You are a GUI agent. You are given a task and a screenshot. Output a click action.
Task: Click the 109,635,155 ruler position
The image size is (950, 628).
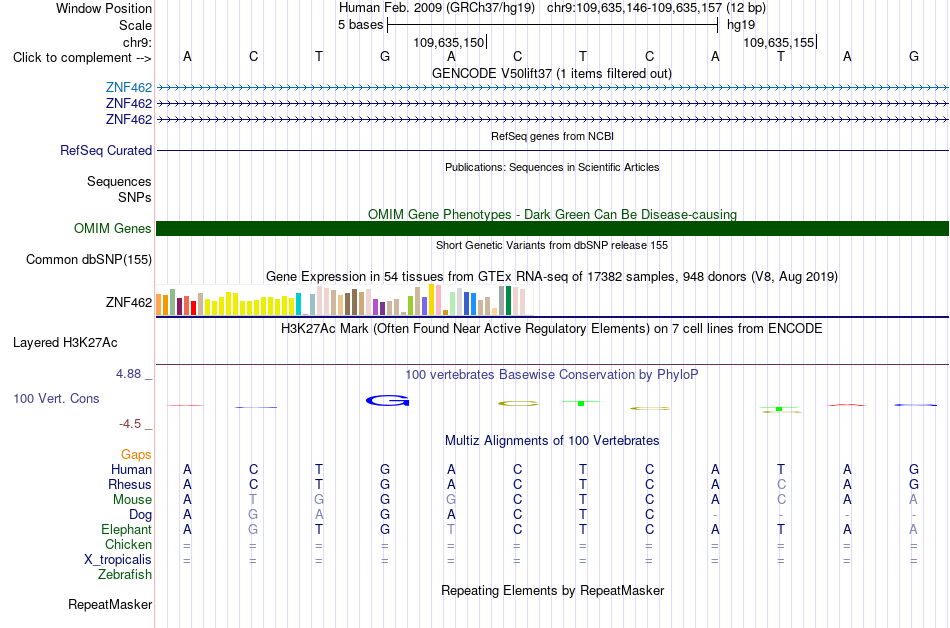[779, 42]
